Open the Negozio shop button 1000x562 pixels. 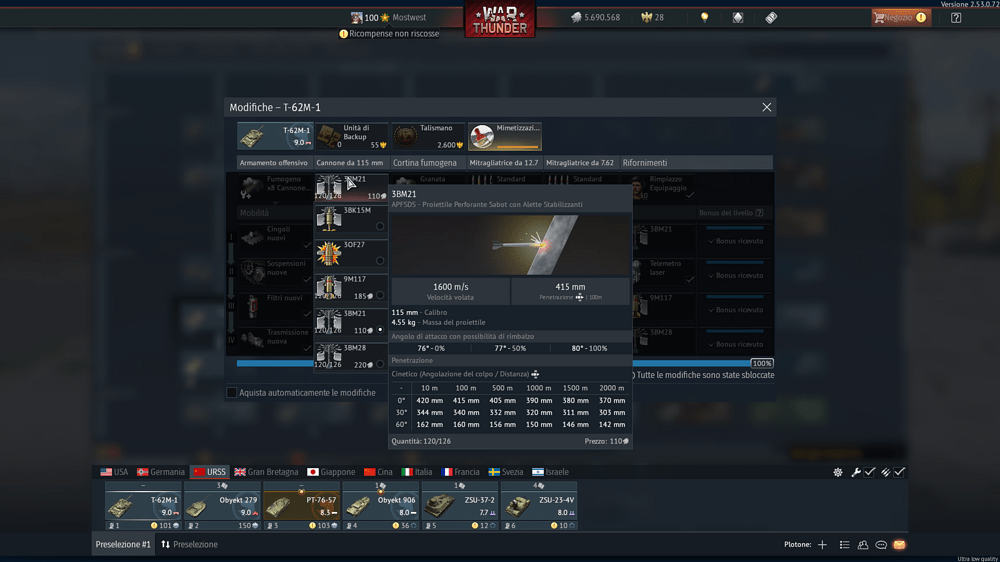click(901, 17)
